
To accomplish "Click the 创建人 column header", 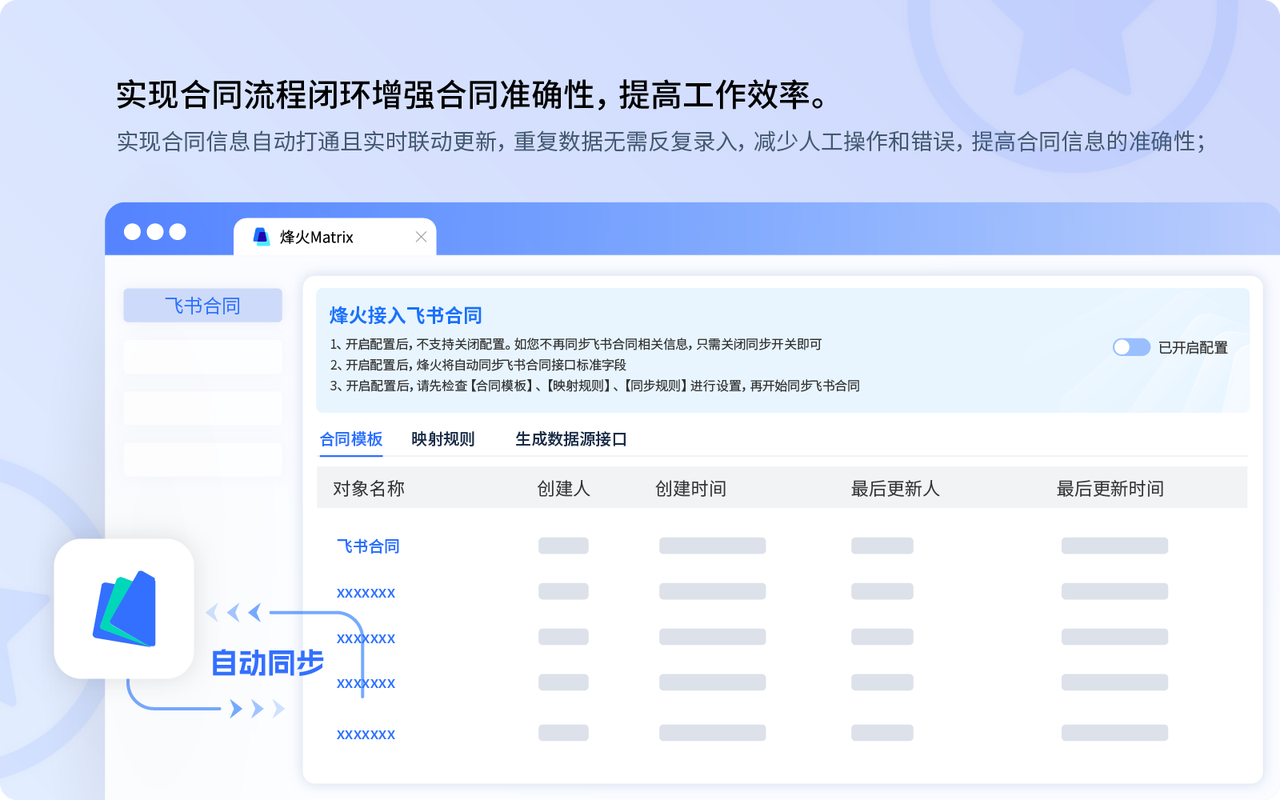I will (x=564, y=489).
